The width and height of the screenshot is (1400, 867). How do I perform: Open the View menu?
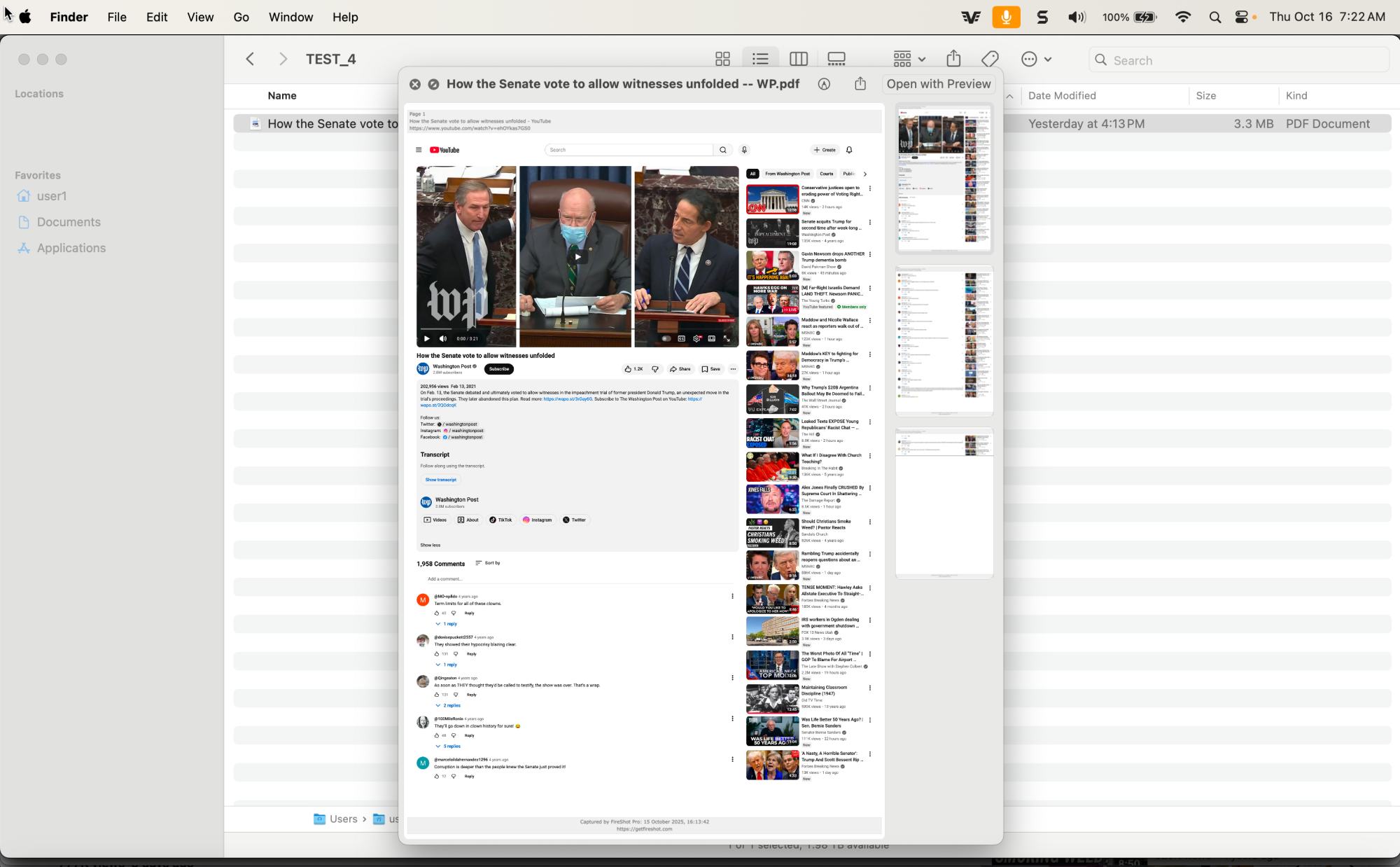point(200,17)
